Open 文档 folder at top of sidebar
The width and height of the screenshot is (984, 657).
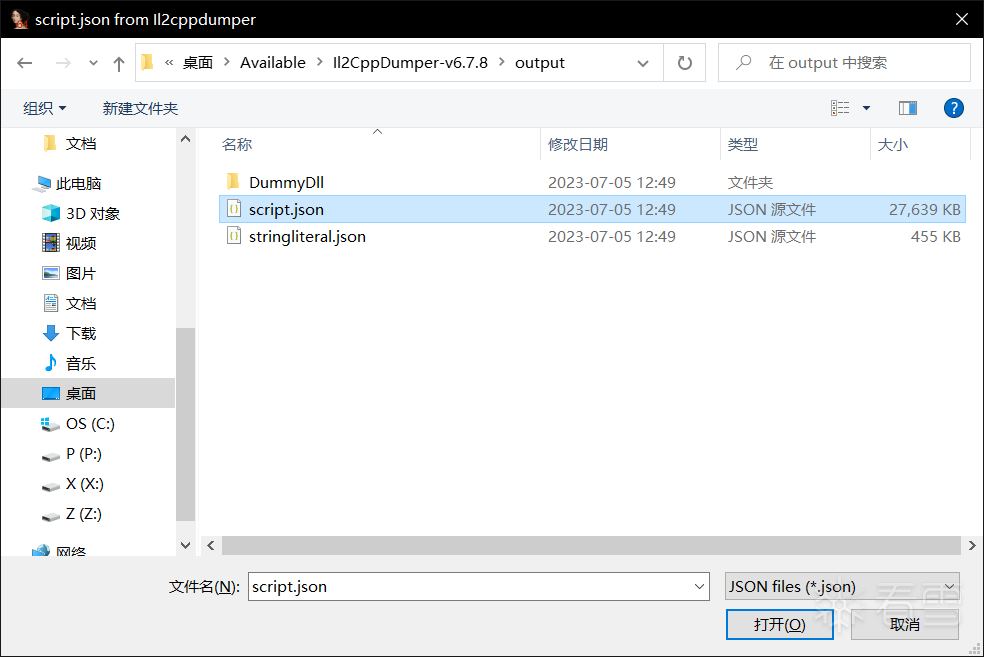click(81, 144)
